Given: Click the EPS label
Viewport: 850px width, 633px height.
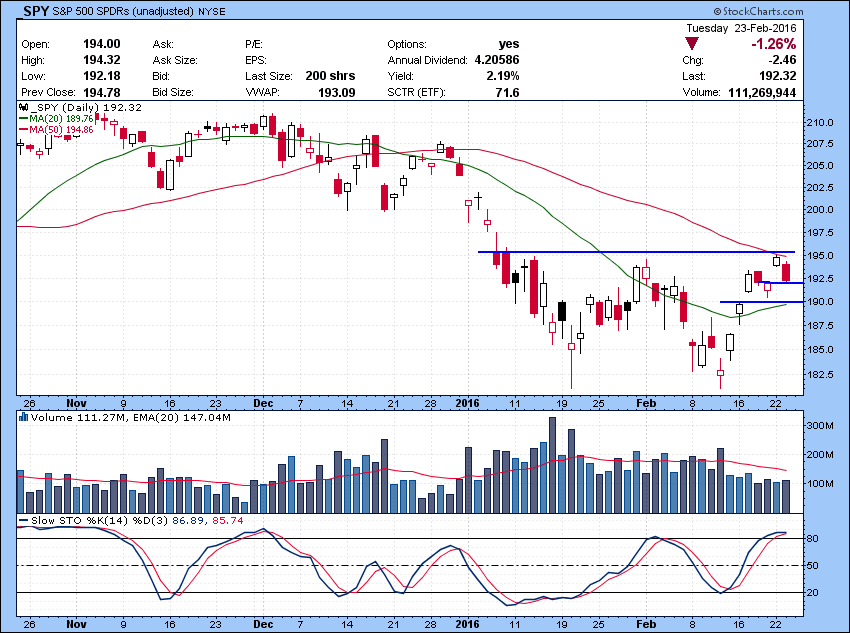Looking at the screenshot, I should pyautogui.click(x=256, y=60).
